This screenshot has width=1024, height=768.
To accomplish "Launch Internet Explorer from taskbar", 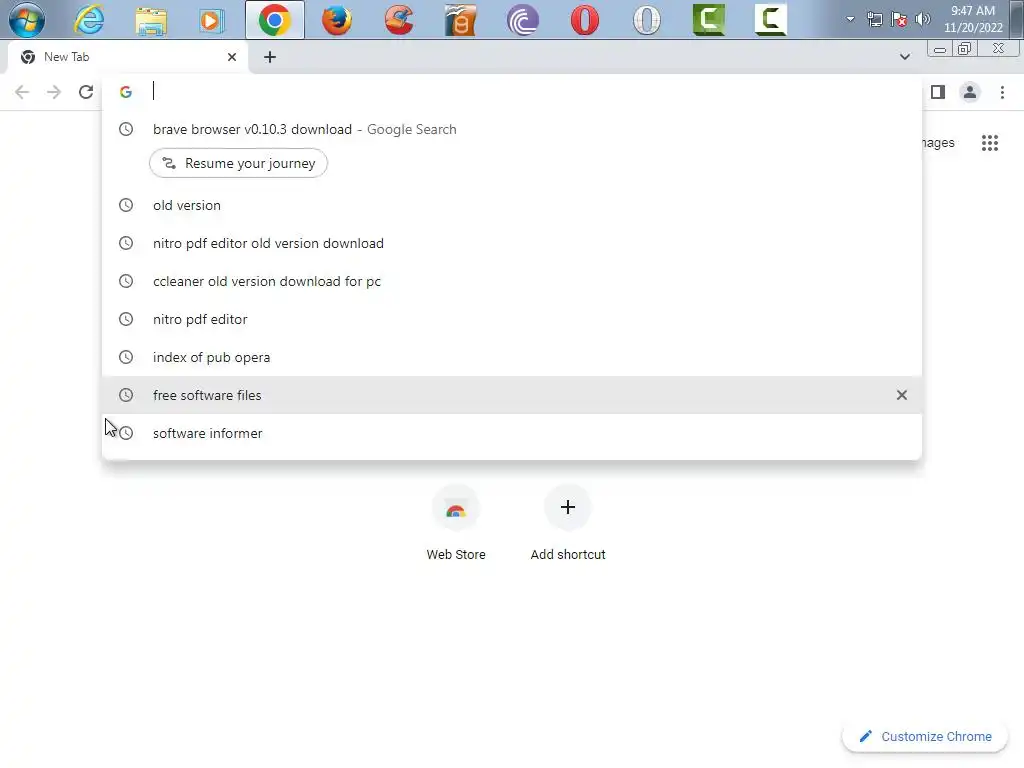I will coord(89,20).
